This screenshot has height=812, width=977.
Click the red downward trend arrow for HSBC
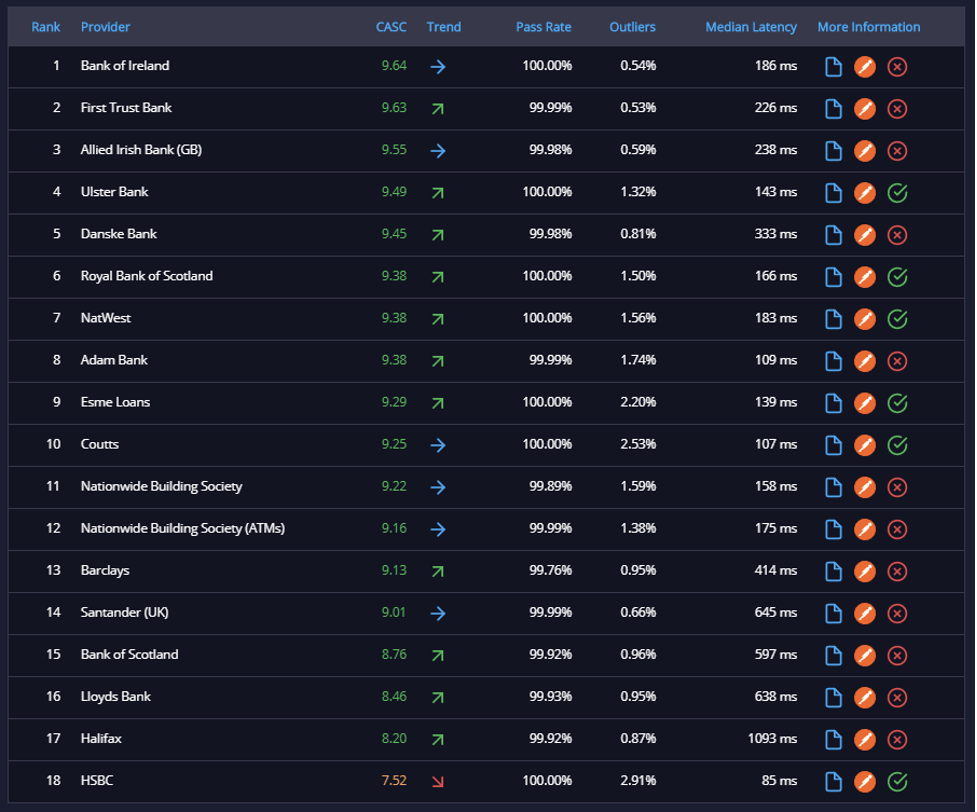click(x=438, y=781)
